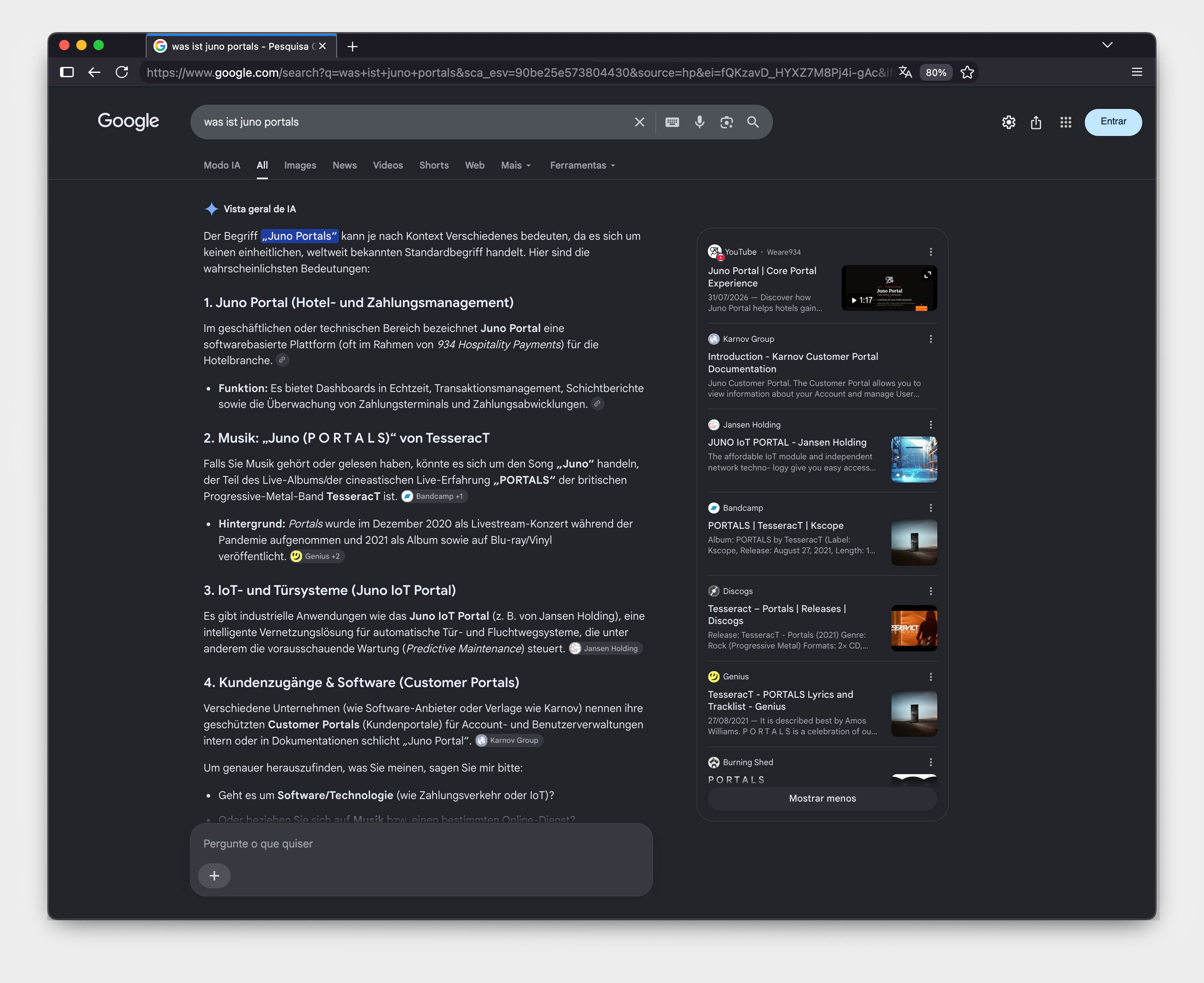The height and width of the screenshot is (983, 1204).
Task: Click the share icon beside settings
Action: click(x=1036, y=122)
